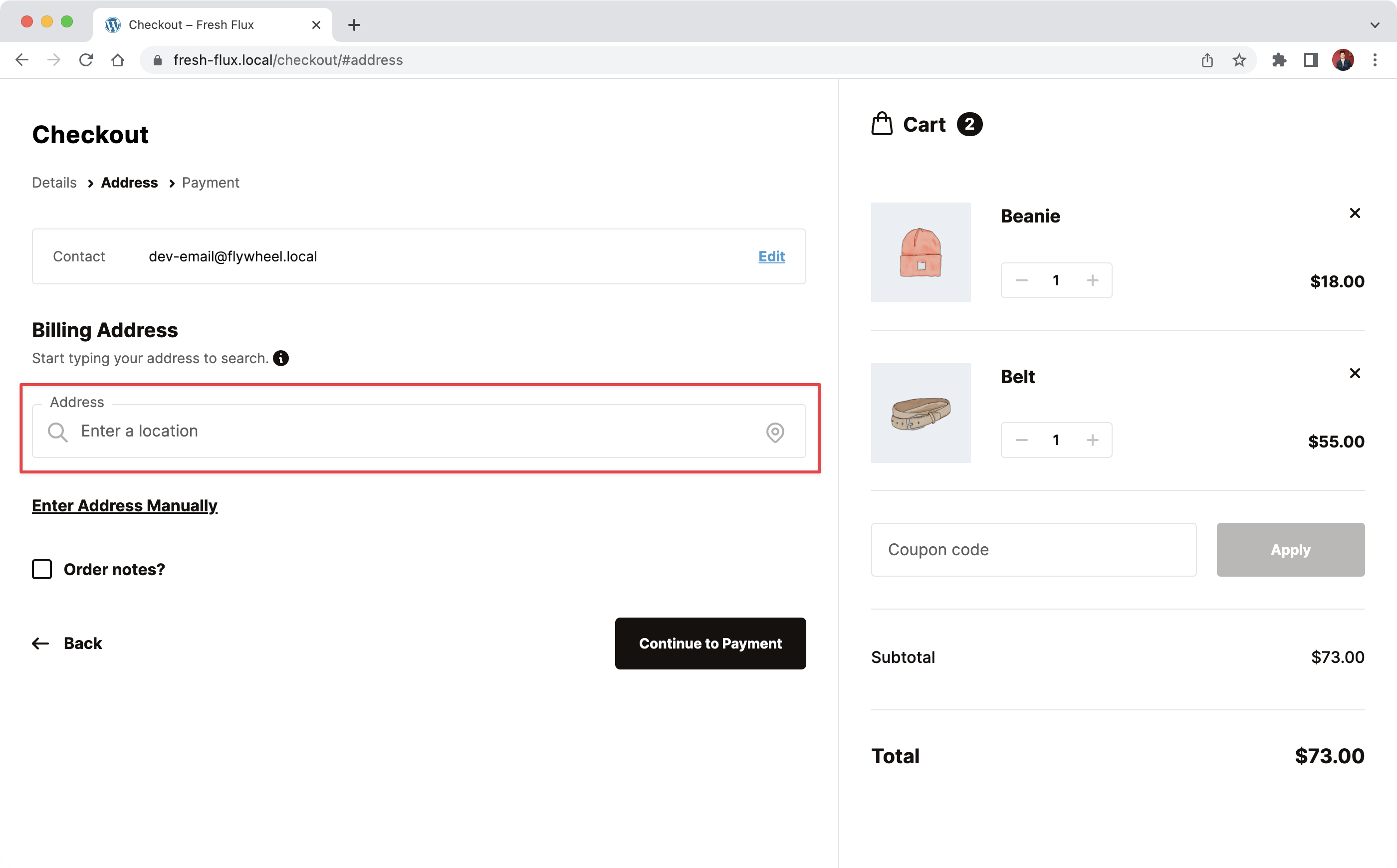Remove the Beanie item with its X button
This screenshot has height=868, width=1397.
pyautogui.click(x=1355, y=213)
